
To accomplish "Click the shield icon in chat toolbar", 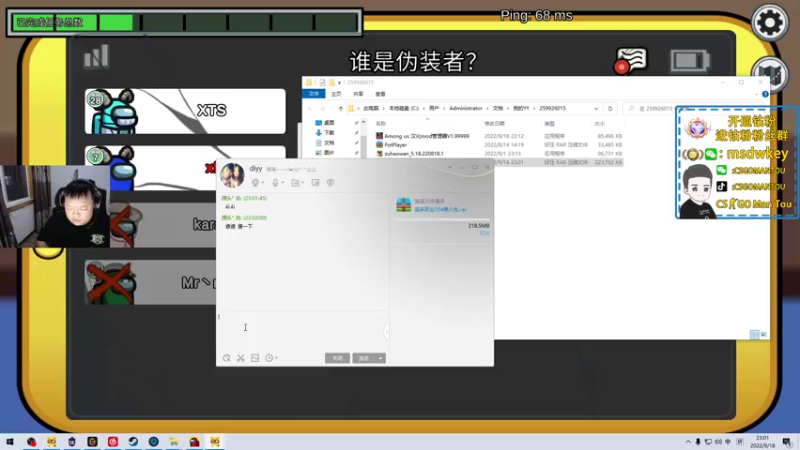I will point(331,183).
